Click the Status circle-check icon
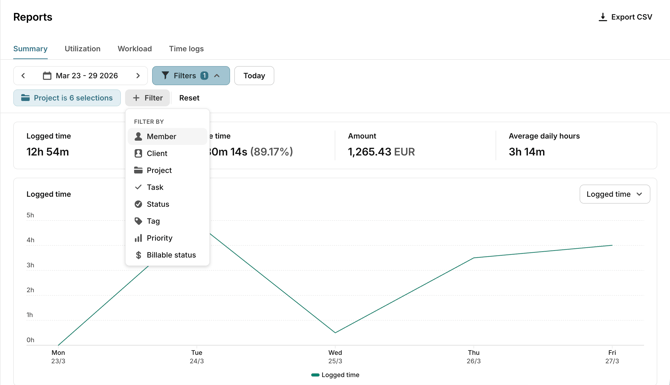Screen dimensions: 670x385 [x=138, y=204]
